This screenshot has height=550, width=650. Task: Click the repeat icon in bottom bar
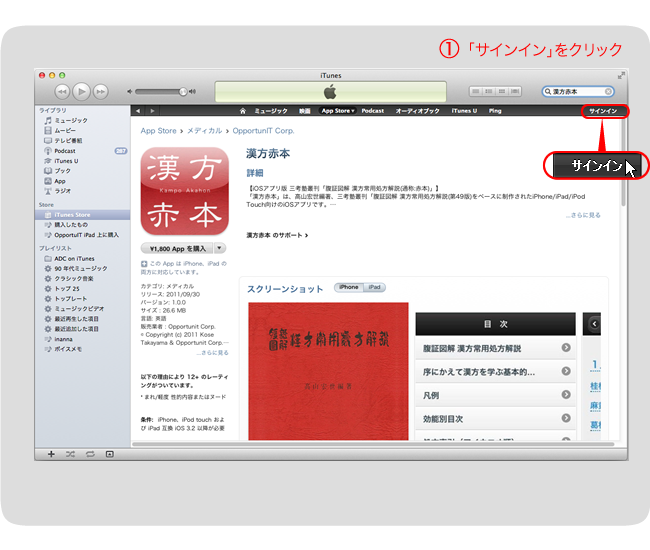point(89,453)
